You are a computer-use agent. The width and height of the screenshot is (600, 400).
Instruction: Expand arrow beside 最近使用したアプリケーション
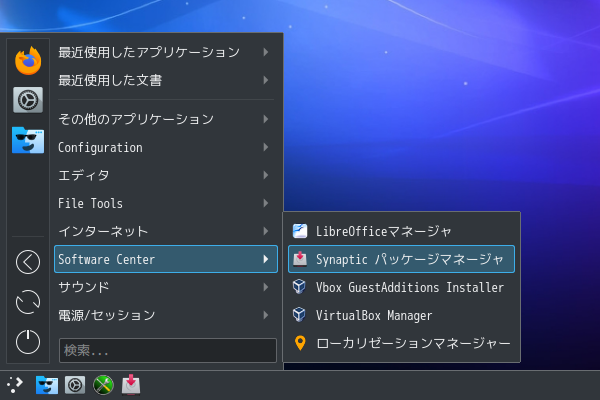[x=266, y=52]
